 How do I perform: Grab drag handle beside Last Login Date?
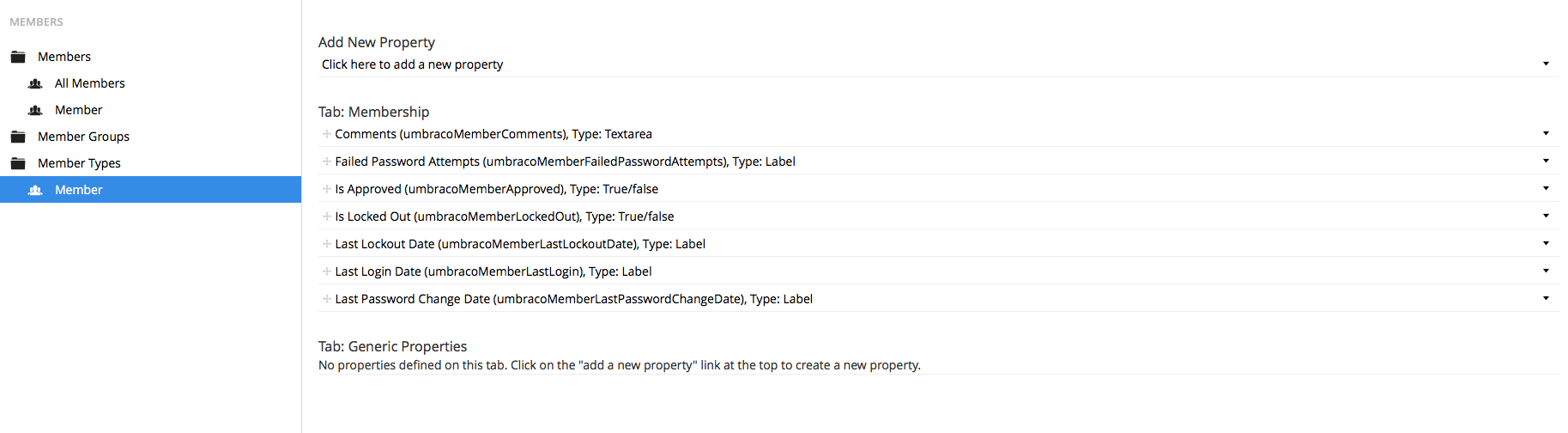(327, 271)
